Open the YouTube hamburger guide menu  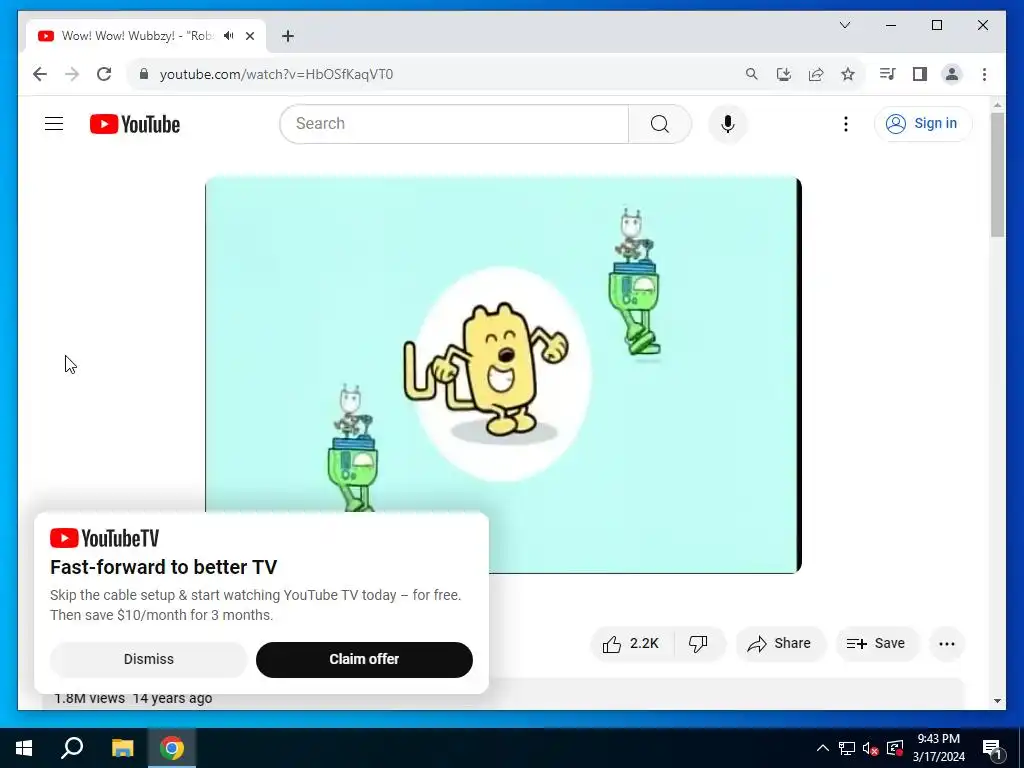pyautogui.click(x=54, y=123)
